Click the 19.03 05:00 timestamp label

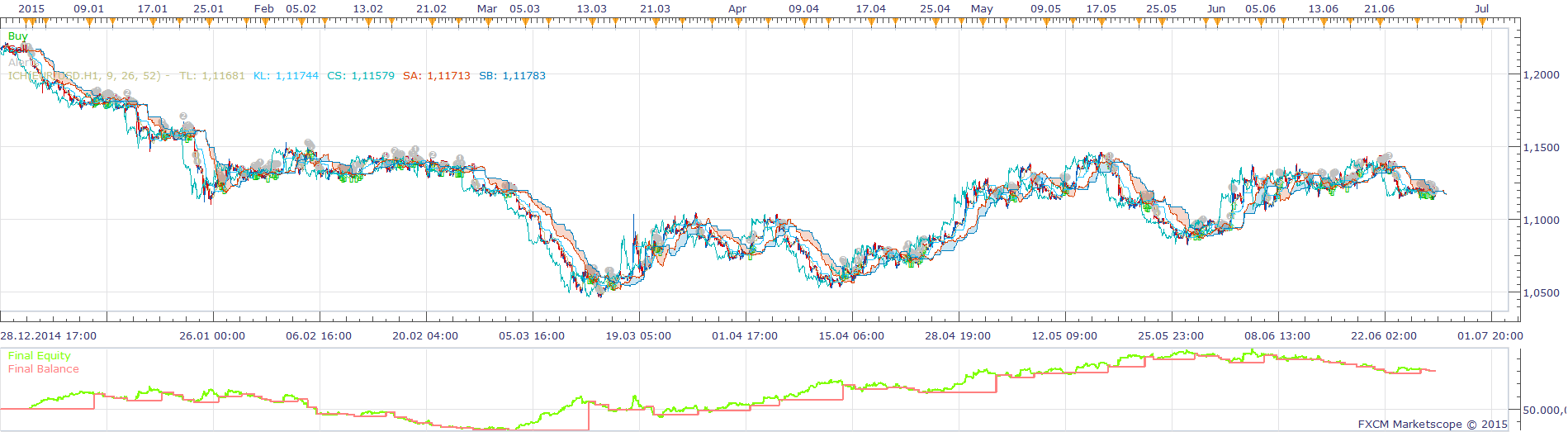638,336
